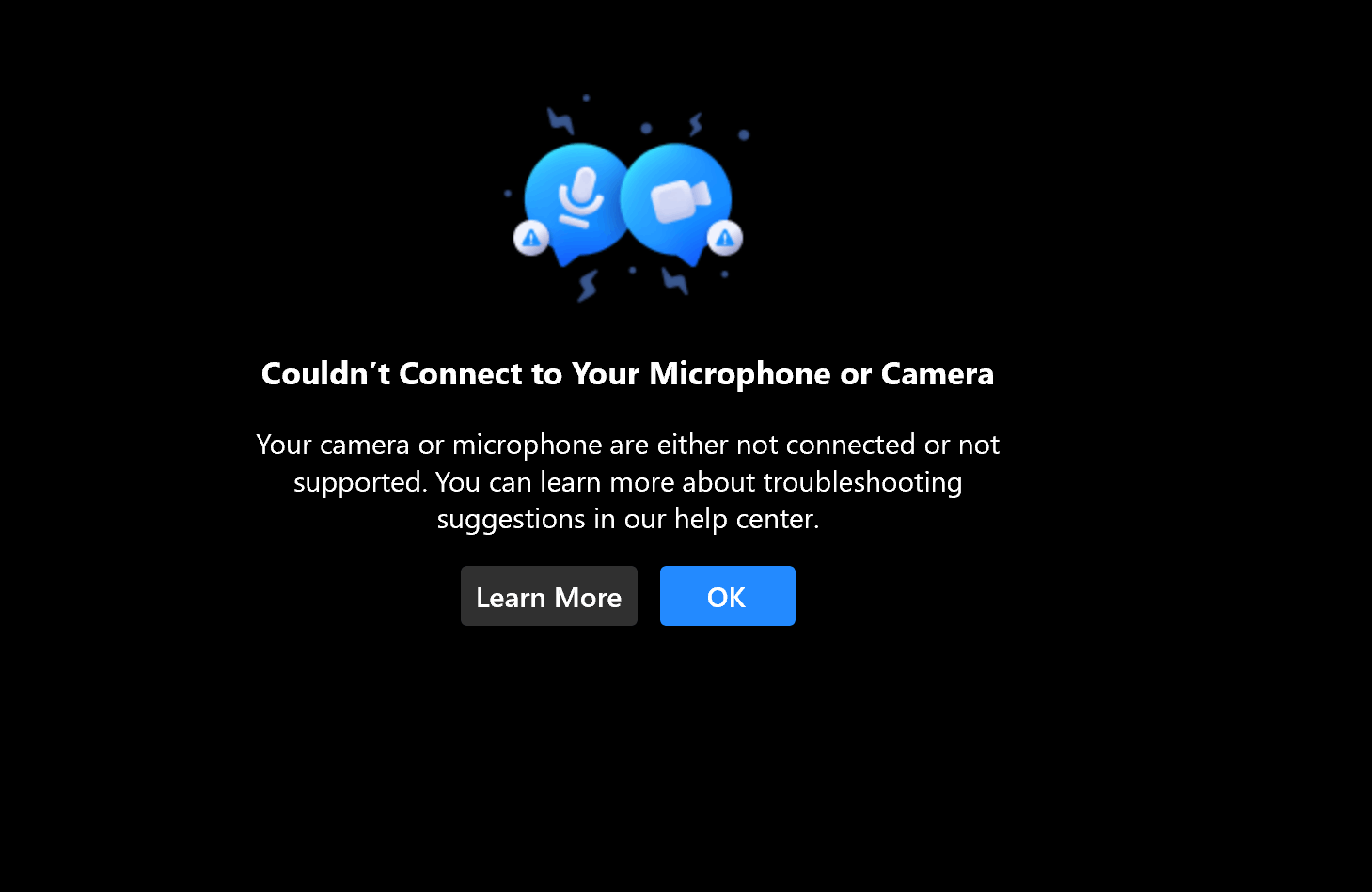Click lightning bolt below the camera bubble

click(674, 280)
